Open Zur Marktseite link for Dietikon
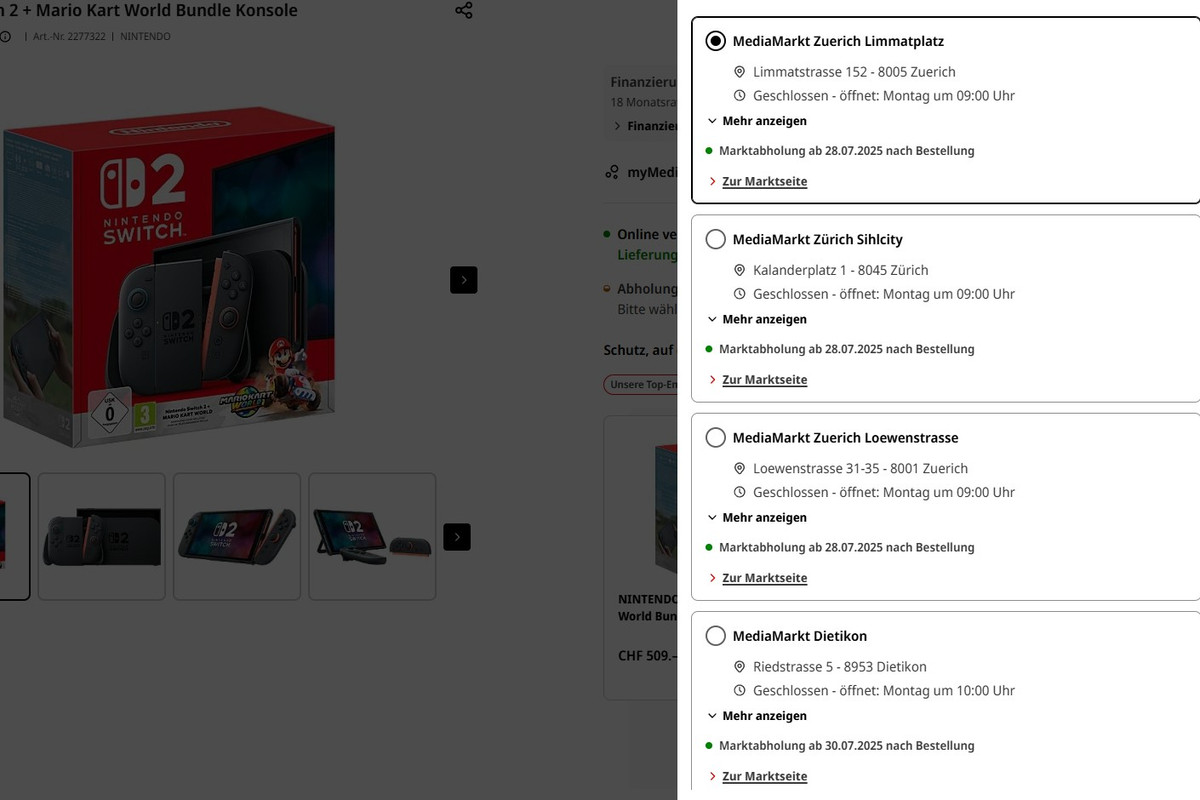Screen dimensions: 1200x800 (x=764, y=776)
